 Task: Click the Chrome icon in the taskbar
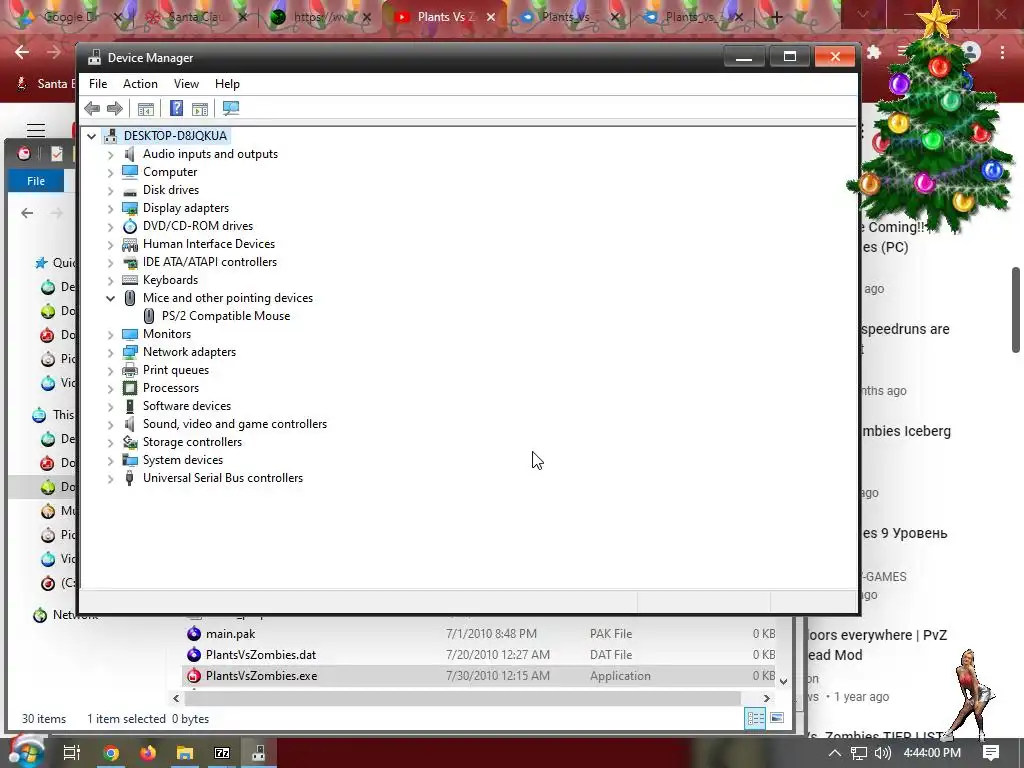coord(111,753)
